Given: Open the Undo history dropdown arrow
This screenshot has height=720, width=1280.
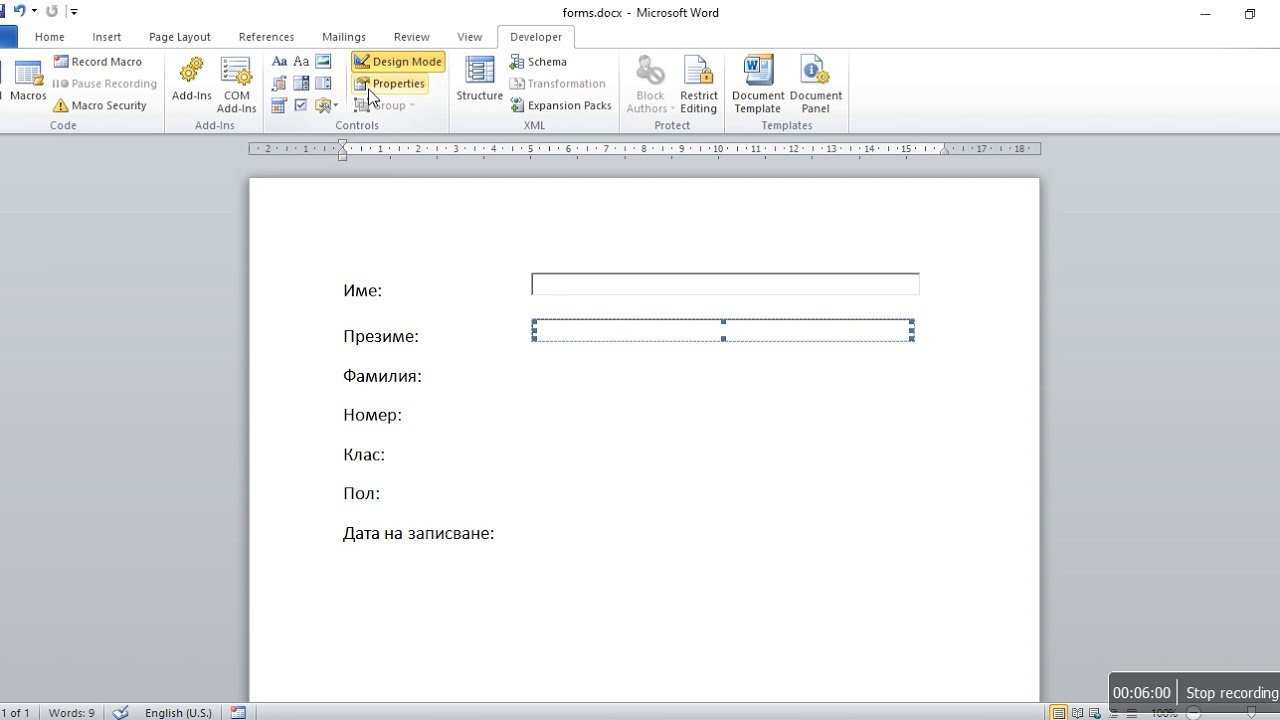Looking at the screenshot, I should 34,12.
